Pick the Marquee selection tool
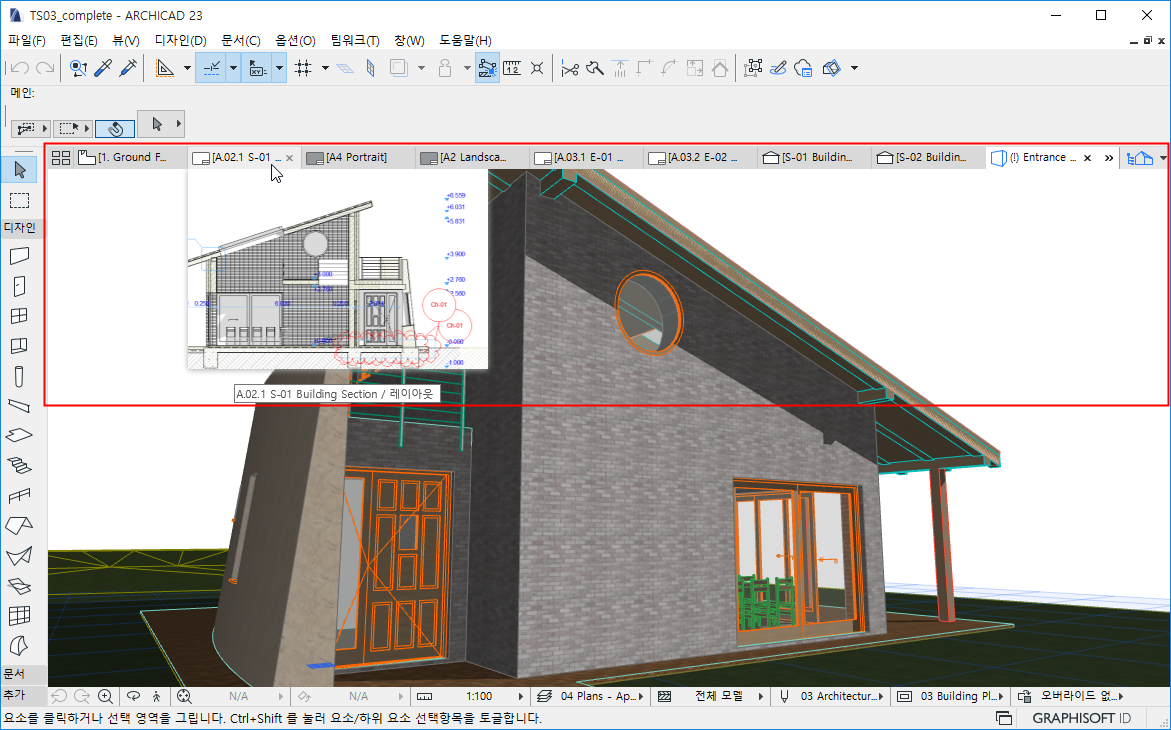The width and height of the screenshot is (1171, 730). point(19,200)
